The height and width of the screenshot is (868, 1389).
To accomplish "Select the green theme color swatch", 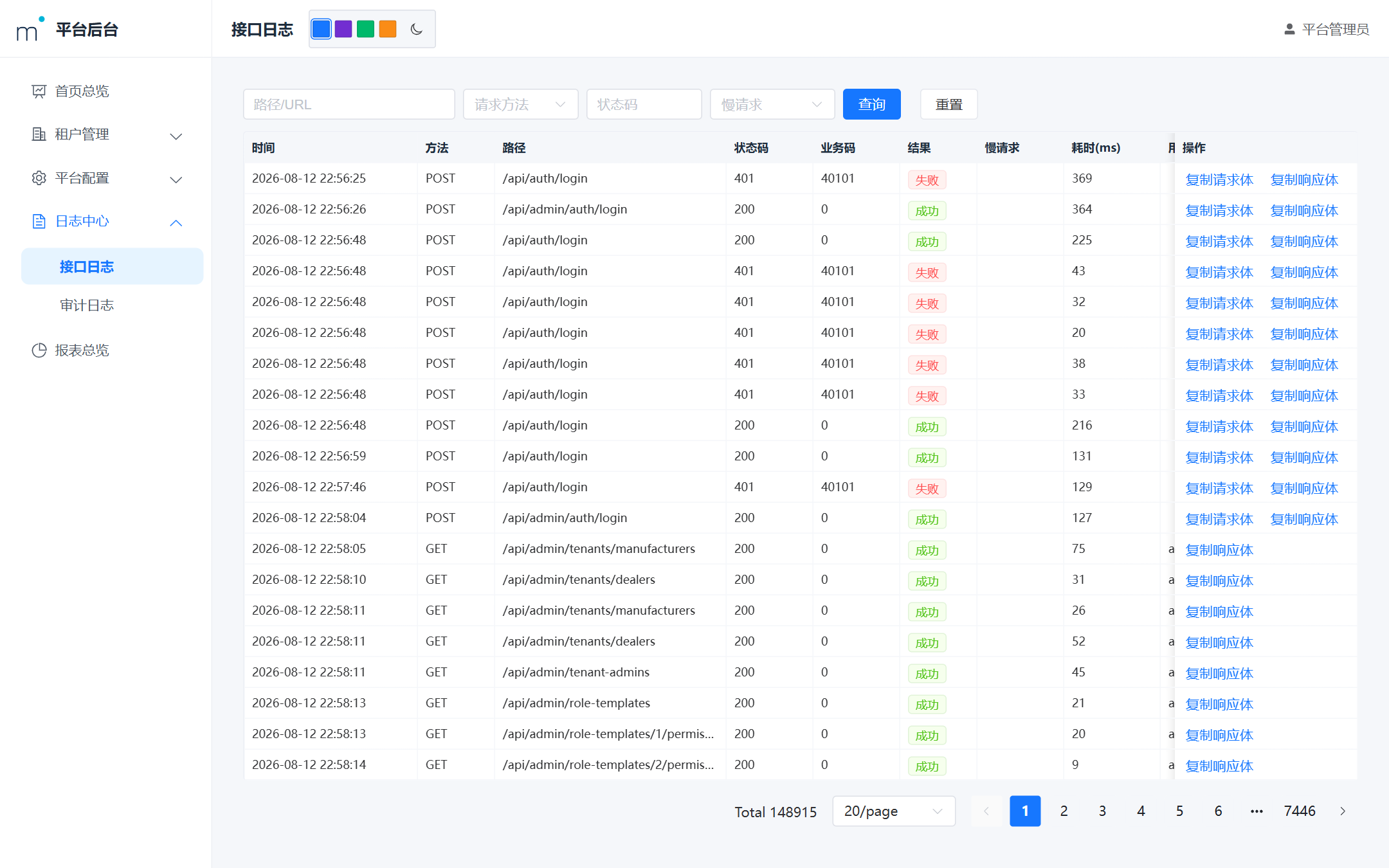I will tap(365, 29).
